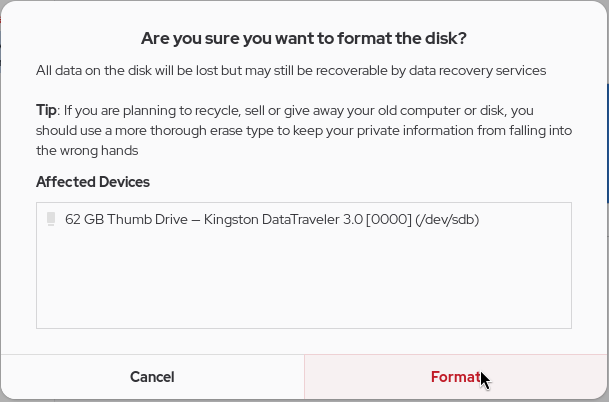Click the "(/dev/sdb)" device path
Viewport: 609px width, 402px height.
click(x=449, y=219)
